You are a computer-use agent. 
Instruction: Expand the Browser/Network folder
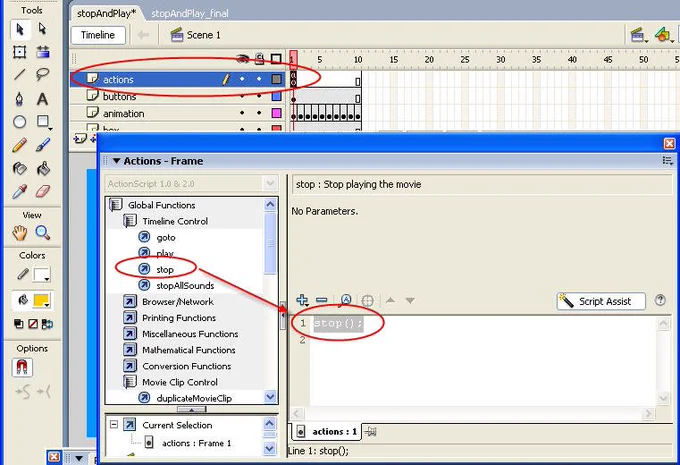point(130,301)
